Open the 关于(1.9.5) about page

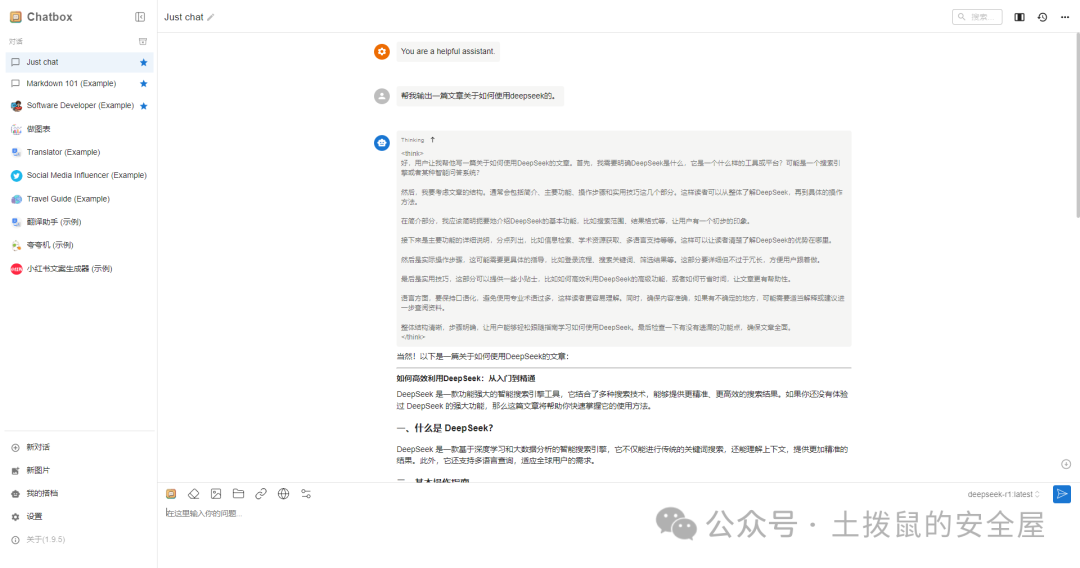coord(79,539)
